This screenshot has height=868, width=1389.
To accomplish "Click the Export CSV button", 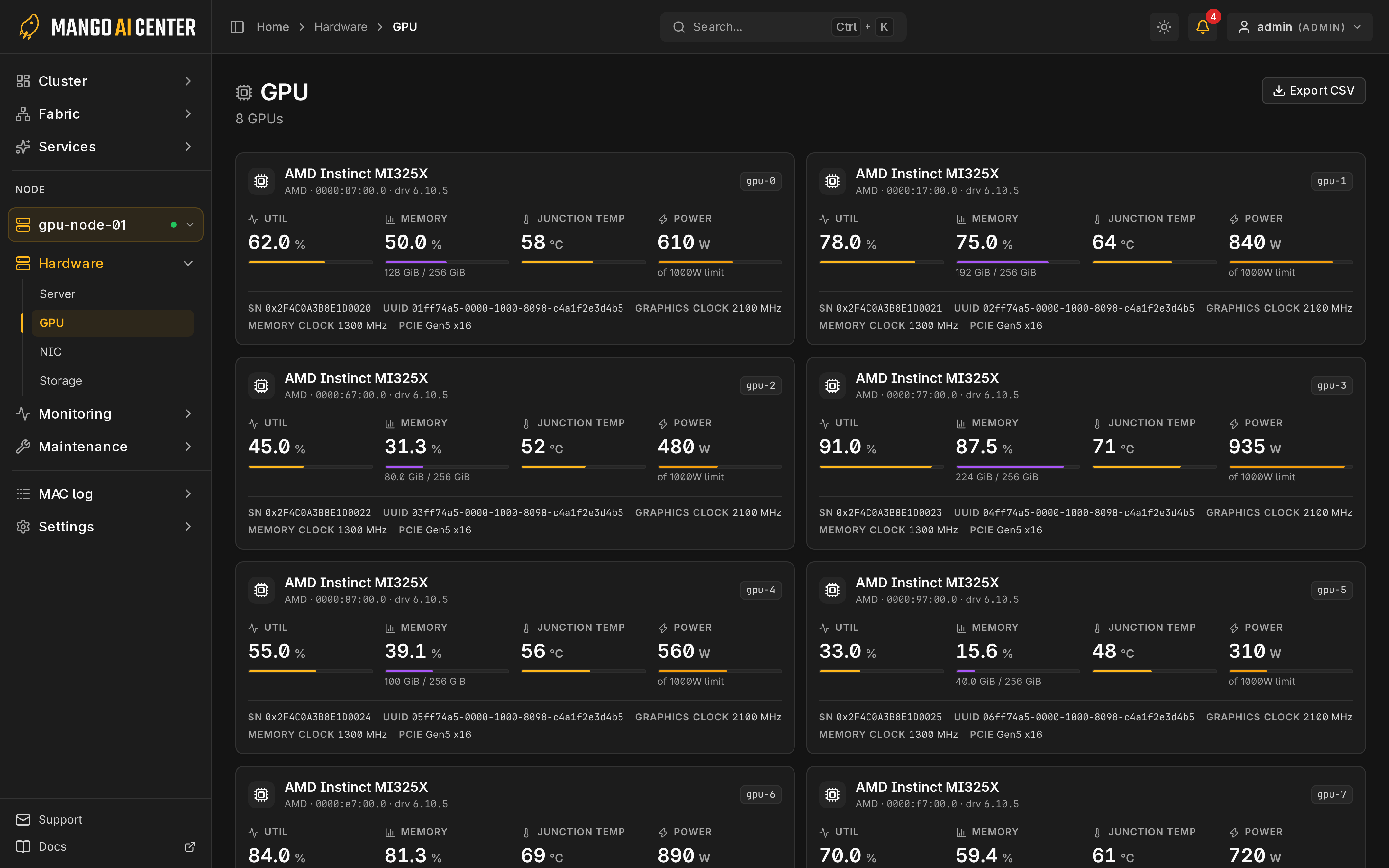I will tap(1313, 91).
